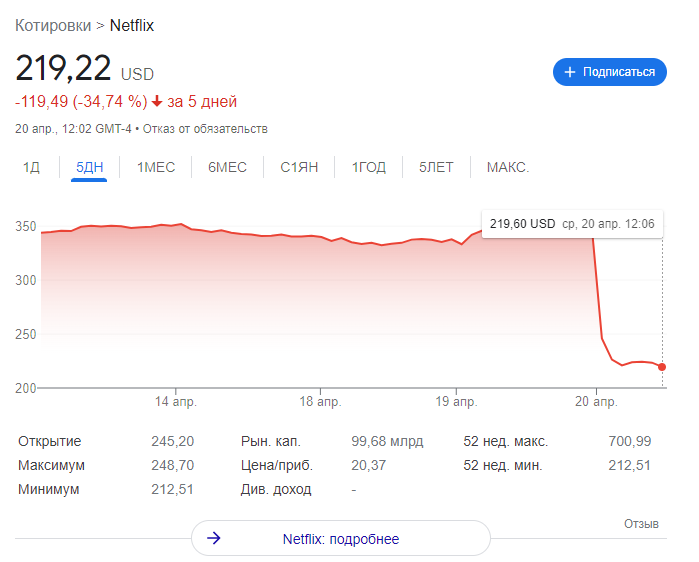
Task: Open Netflix: подробнее details button
Action: pos(340,539)
